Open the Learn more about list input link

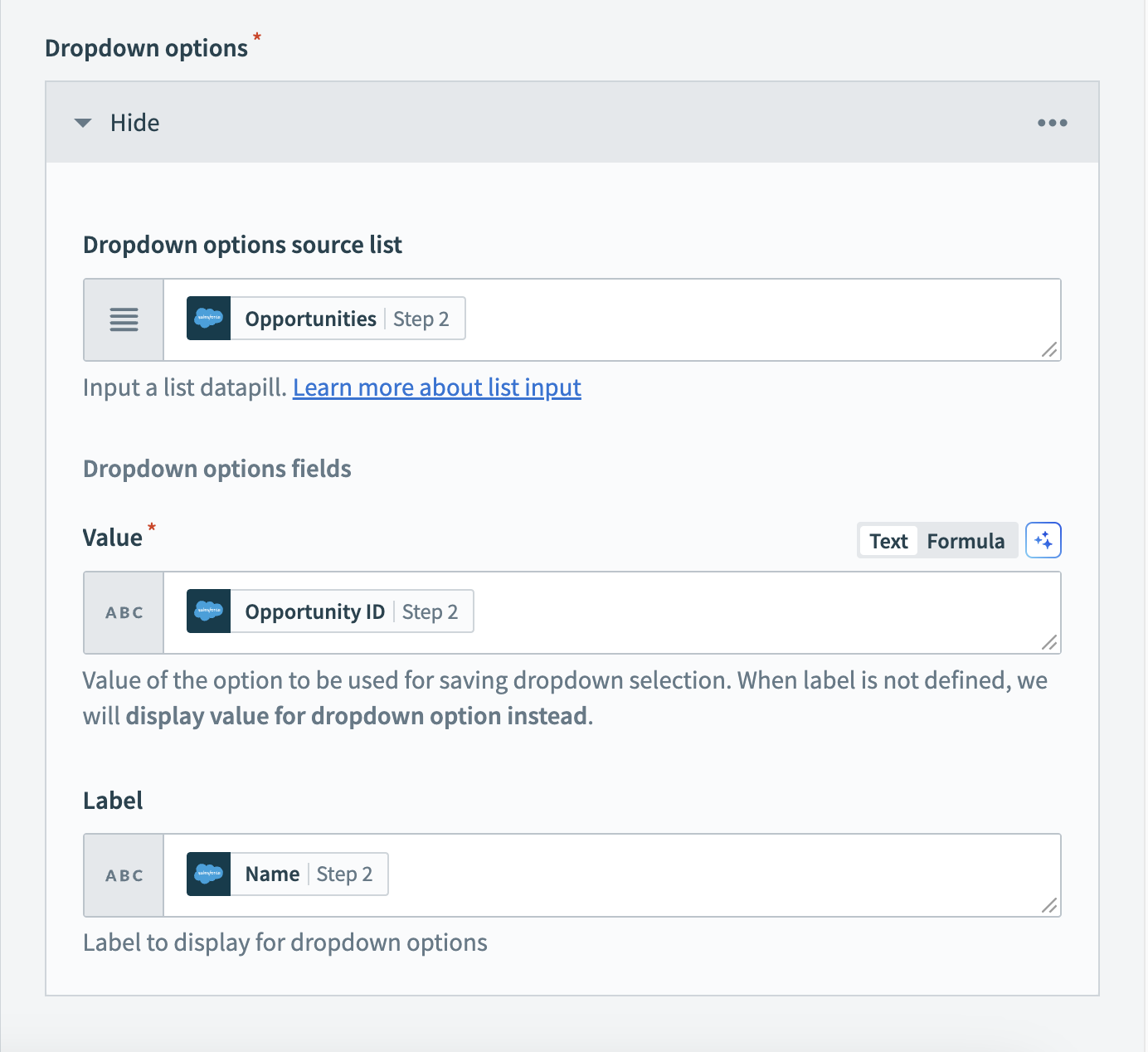pyautogui.click(x=437, y=387)
